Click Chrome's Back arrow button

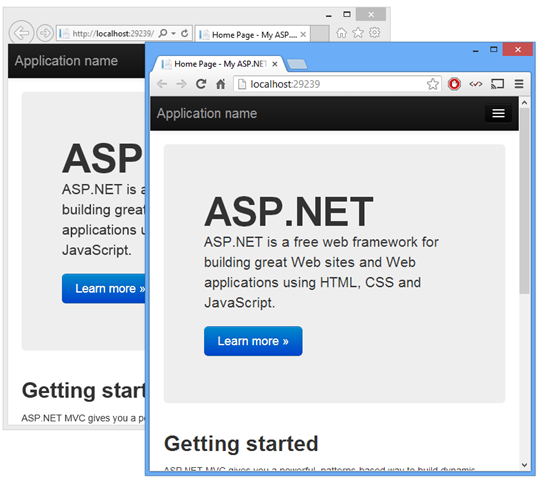(162, 84)
